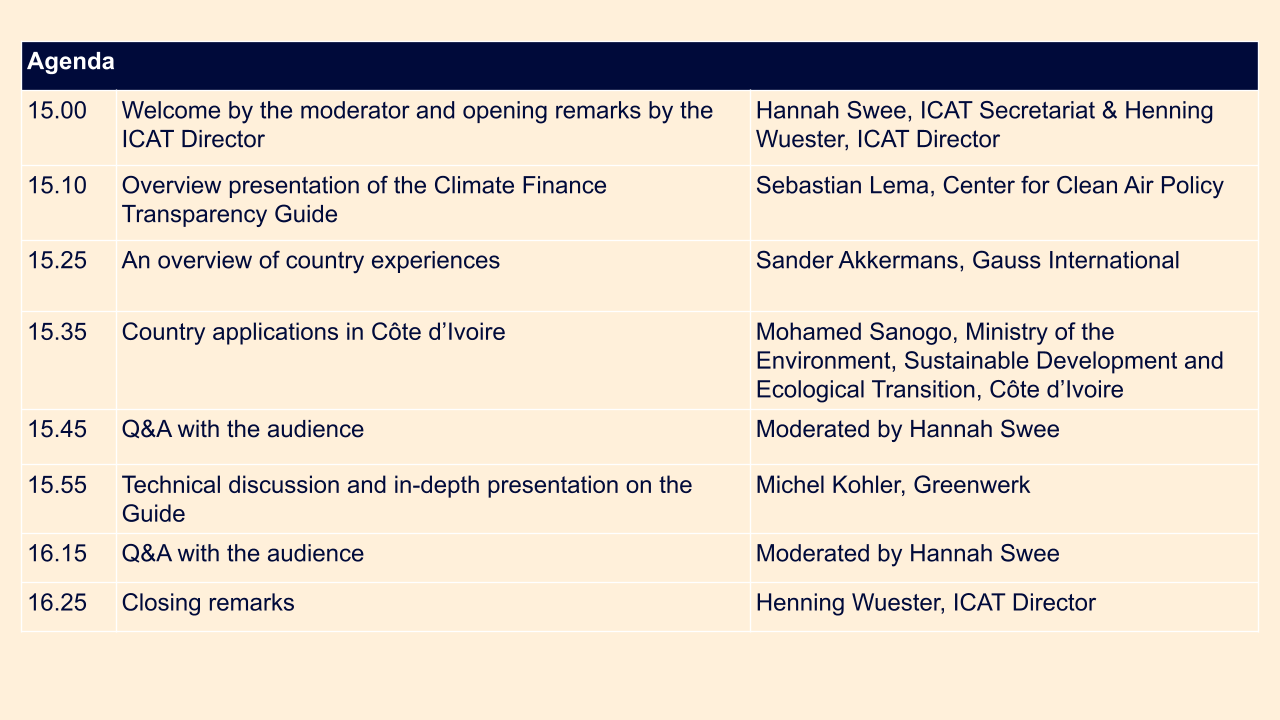Click An overview of country experiences
The height and width of the screenshot is (720, 1280).
tap(311, 261)
